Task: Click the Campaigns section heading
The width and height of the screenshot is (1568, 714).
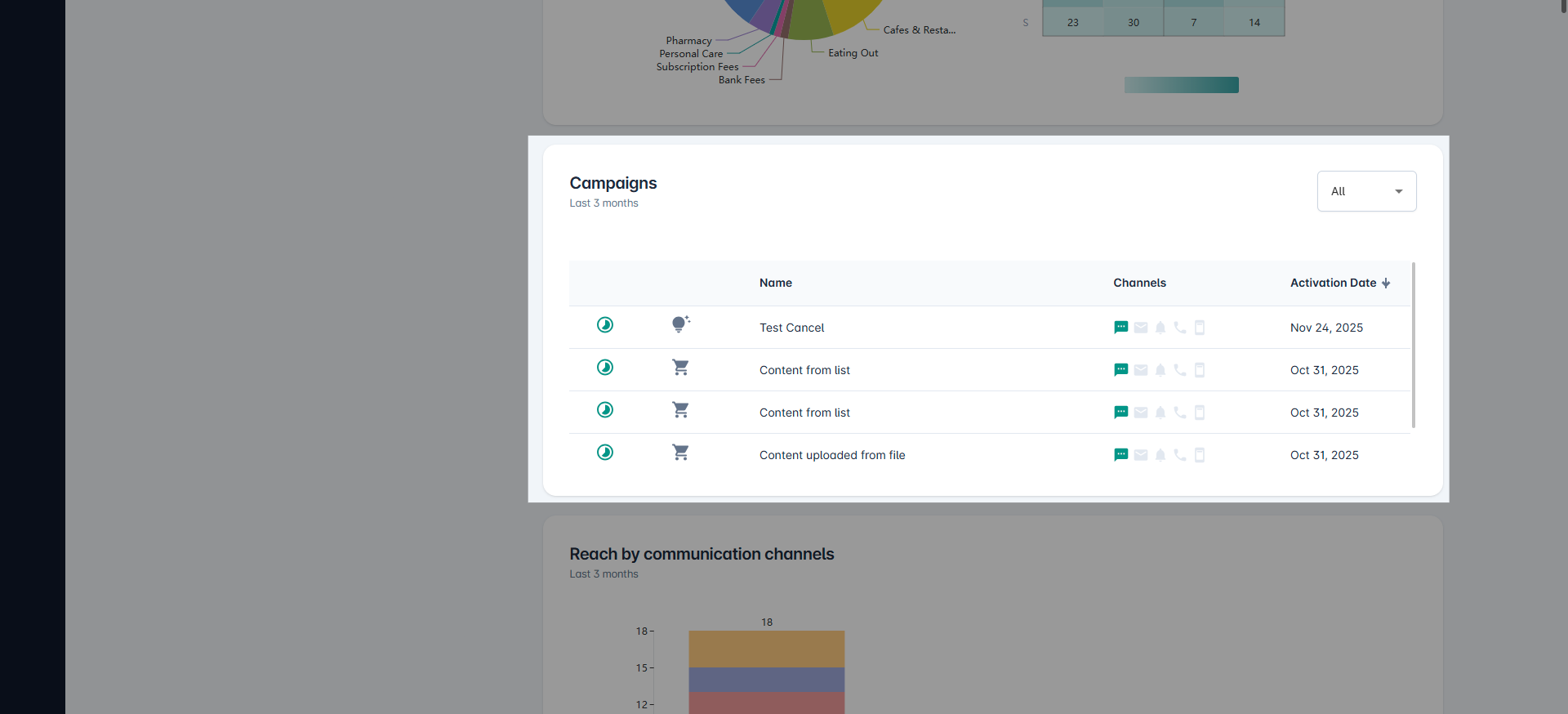Action: coord(613,183)
